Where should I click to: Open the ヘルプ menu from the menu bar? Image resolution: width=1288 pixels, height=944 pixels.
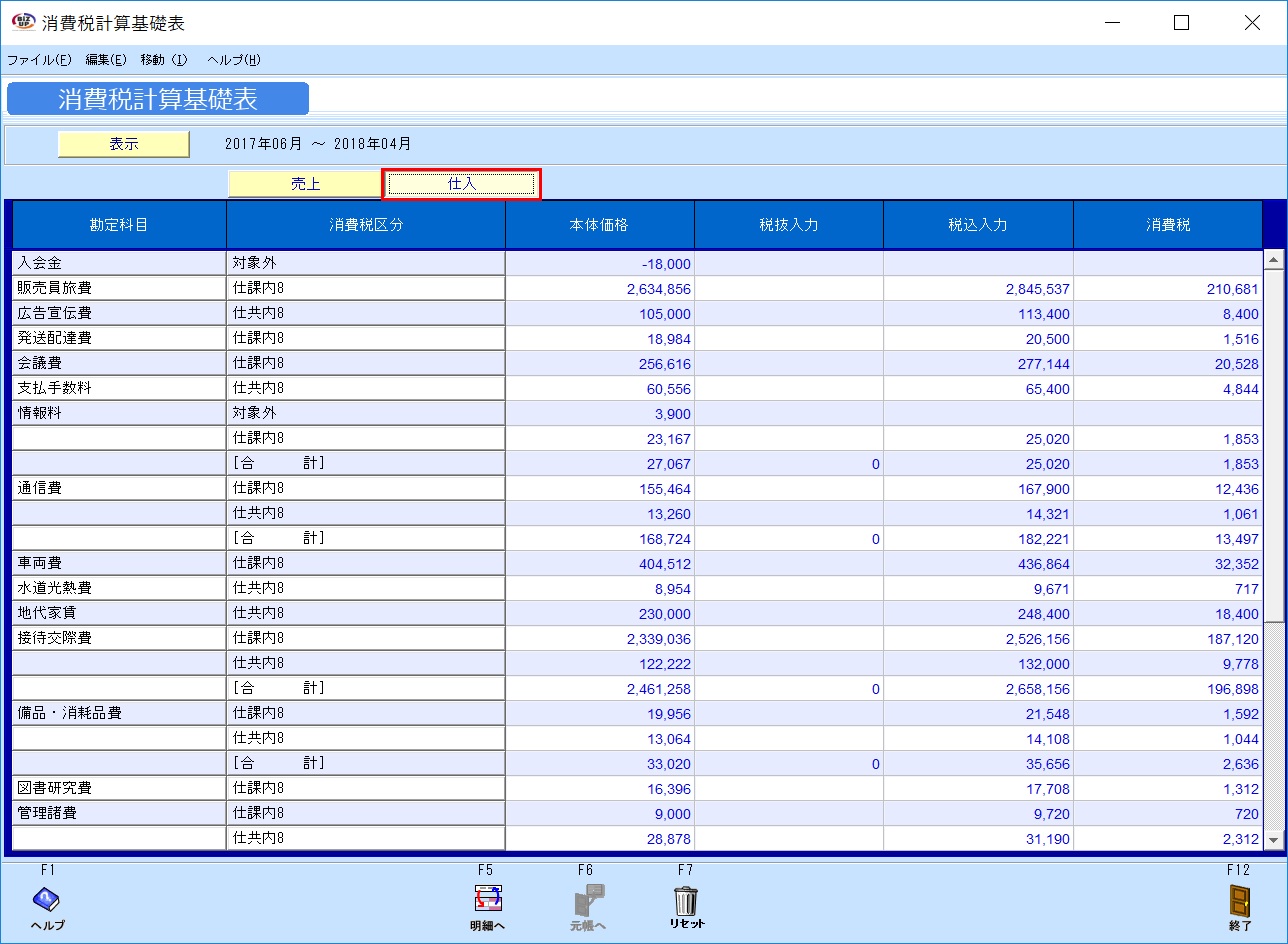232,60
